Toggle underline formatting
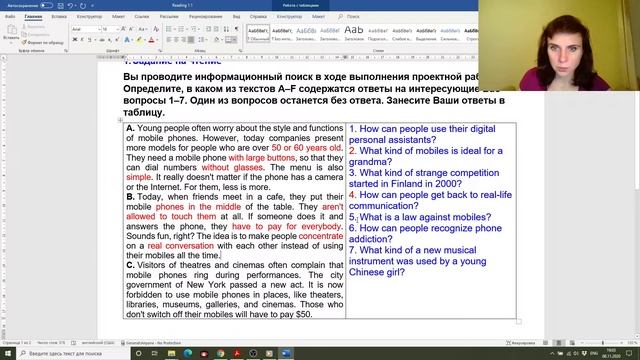The width and height of the screenshot is (640, 360). tap(90, 40)
